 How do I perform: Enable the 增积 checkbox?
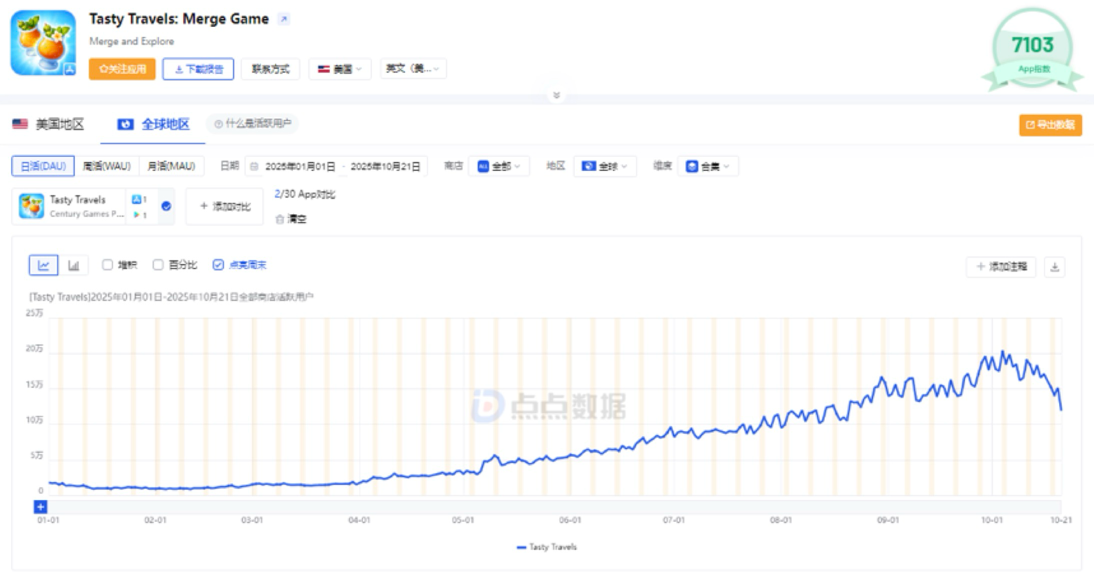click(x=108, y=264)
